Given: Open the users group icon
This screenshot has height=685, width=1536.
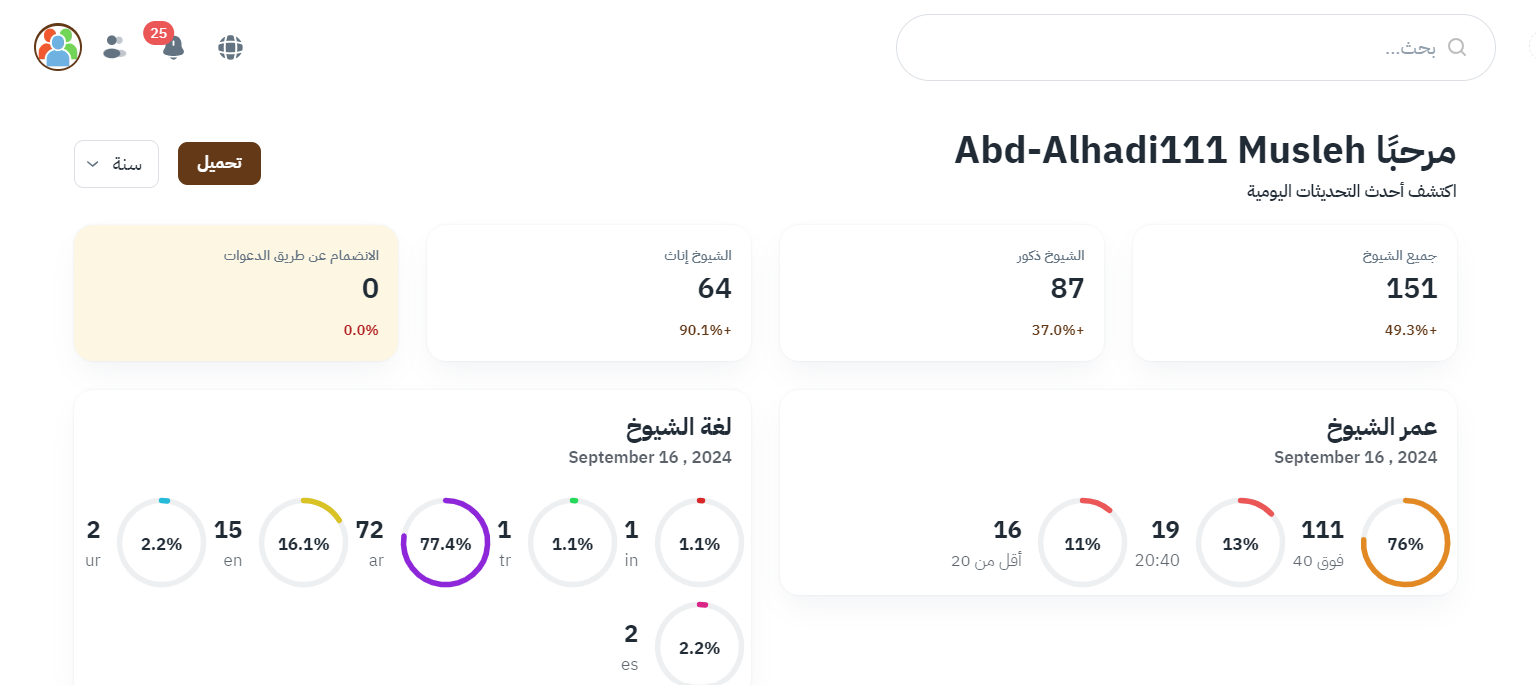Looking at the screenshot, I should (x=115, y=47).
